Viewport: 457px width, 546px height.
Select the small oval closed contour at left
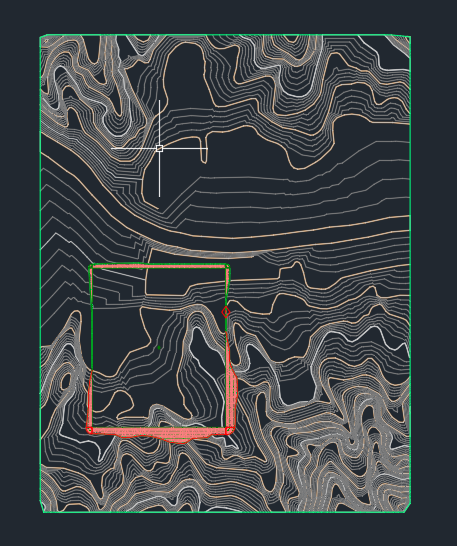(66, 382)
